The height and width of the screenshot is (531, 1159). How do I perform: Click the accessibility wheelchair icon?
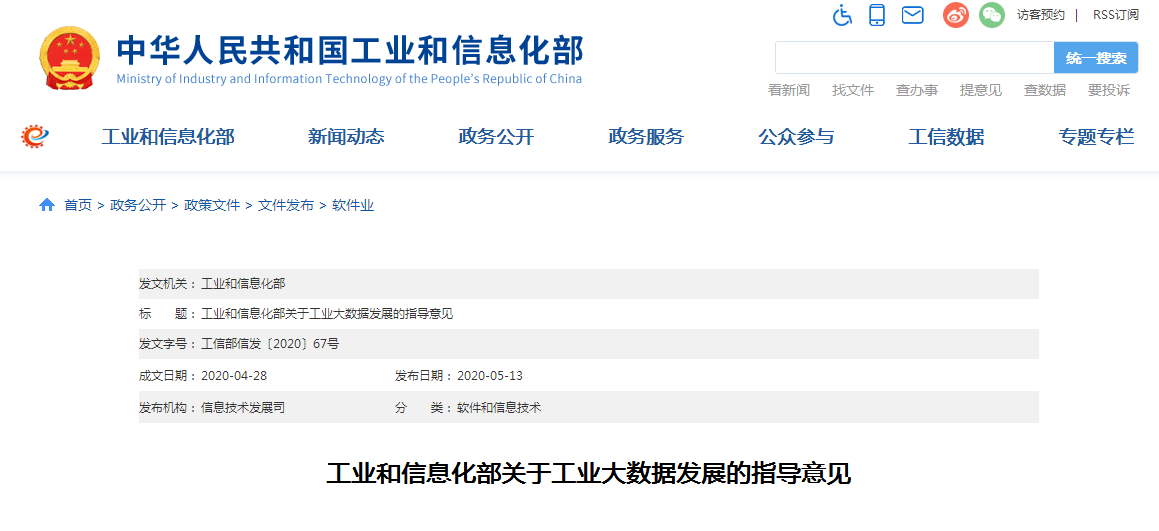pos(842,15)
